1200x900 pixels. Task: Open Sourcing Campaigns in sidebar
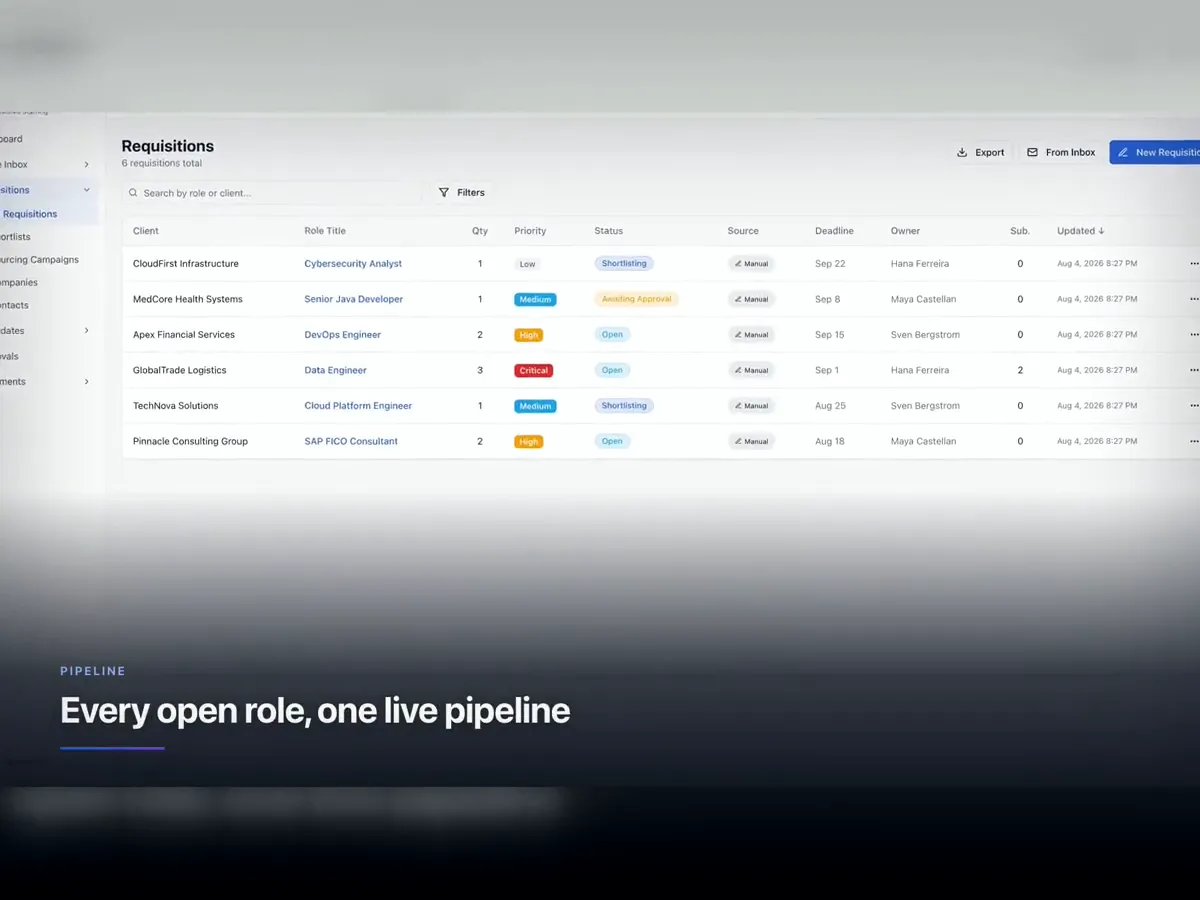39,260
